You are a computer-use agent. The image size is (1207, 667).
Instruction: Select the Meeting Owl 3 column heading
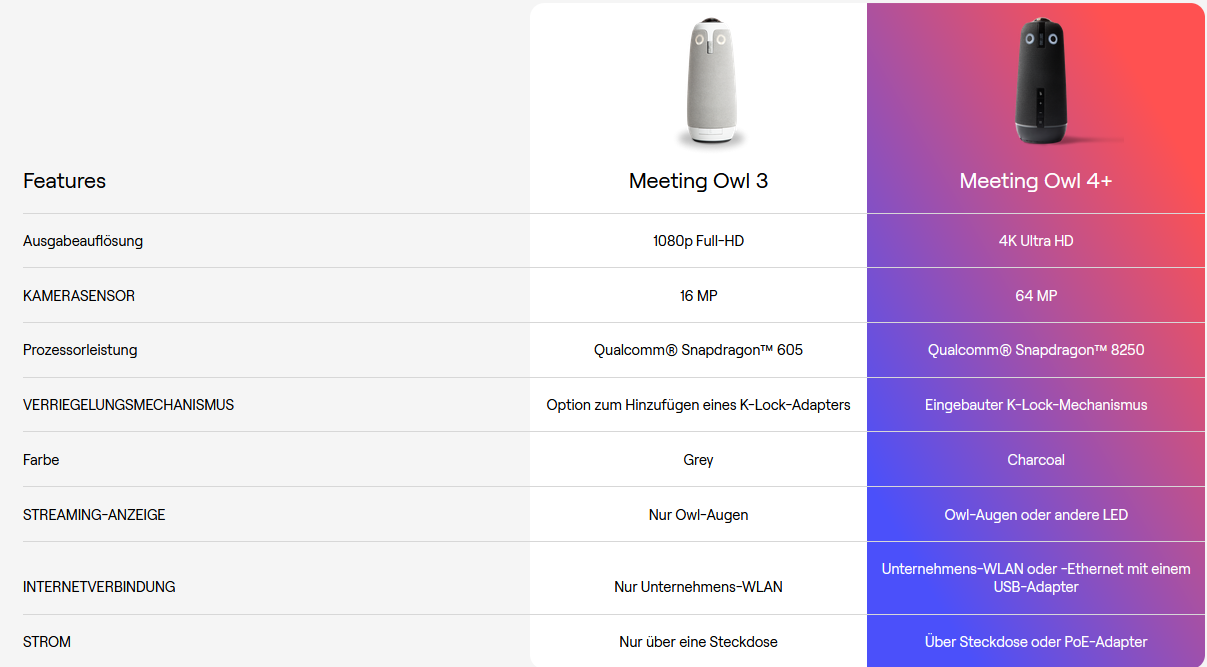tap(698, 181)
